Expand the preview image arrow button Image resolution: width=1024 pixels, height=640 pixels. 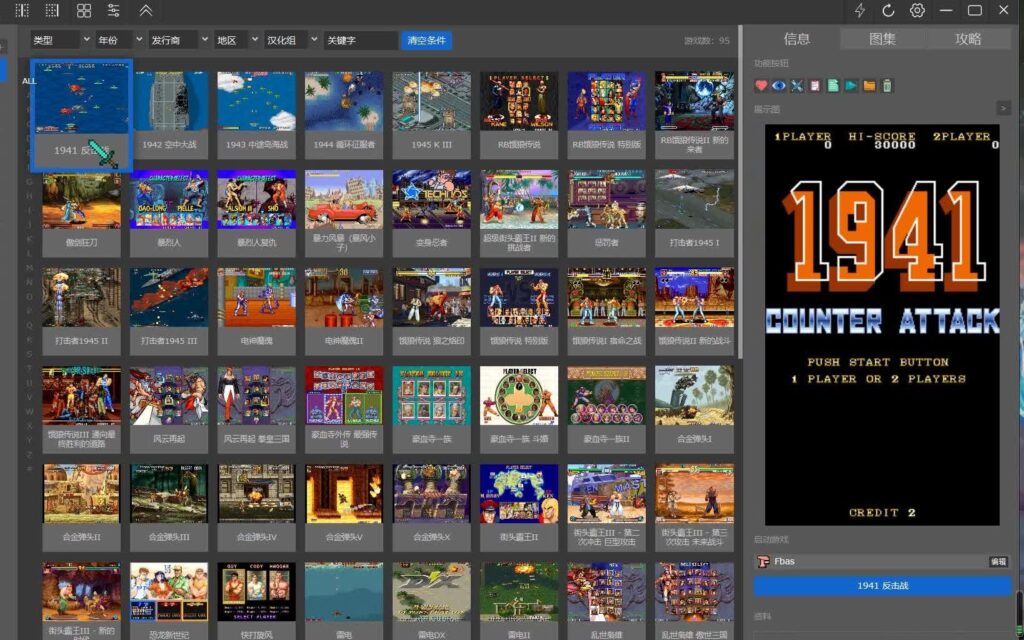(x=1004, y=108)
